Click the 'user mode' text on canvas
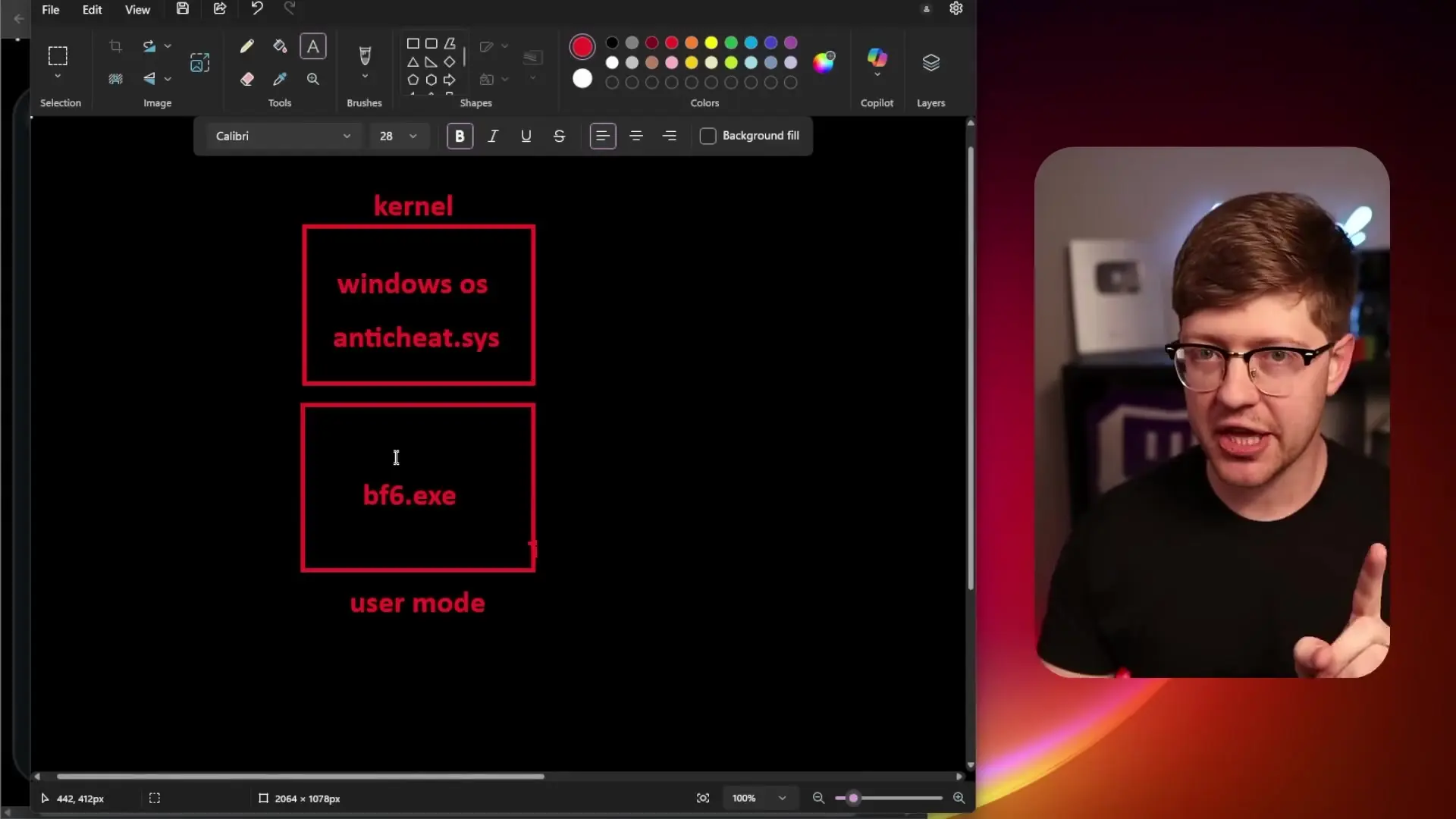The width and height of the screenshot is (1456, 819). click(418, 604)
